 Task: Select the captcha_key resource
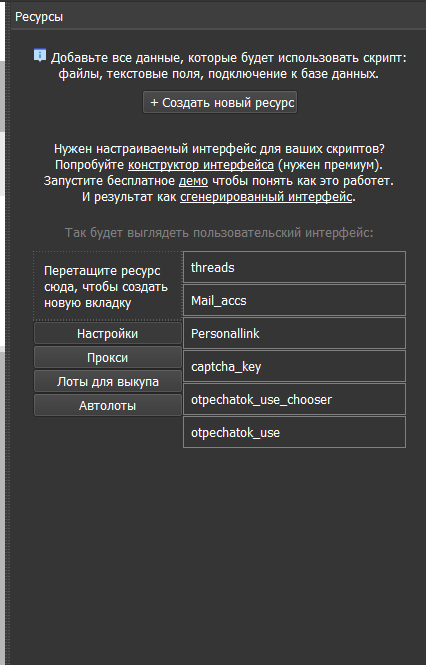(x=294, y=366)
